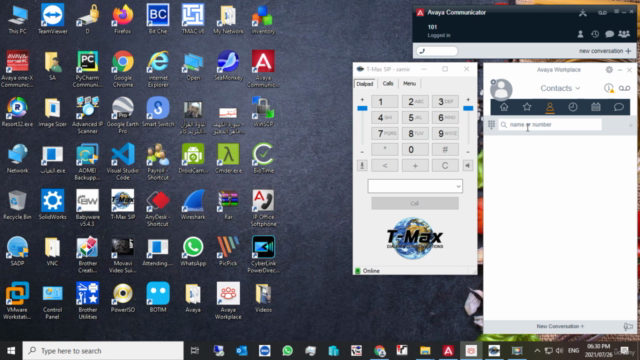640x360 pixels.
Task: Open the Windows Start menu
Action: [11, 351]
